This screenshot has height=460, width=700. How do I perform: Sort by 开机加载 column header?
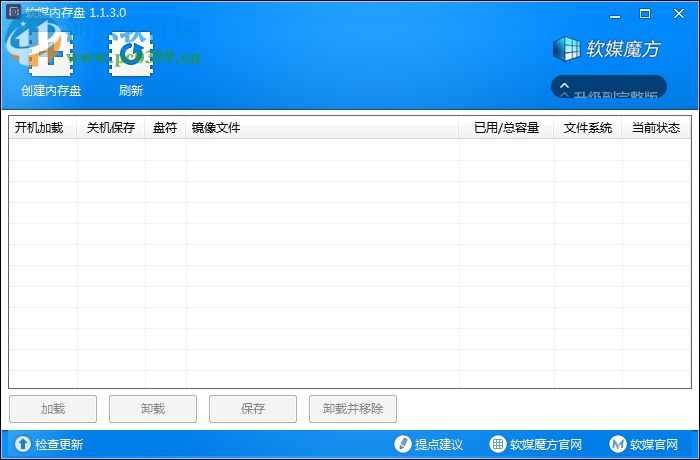point(42,128)
